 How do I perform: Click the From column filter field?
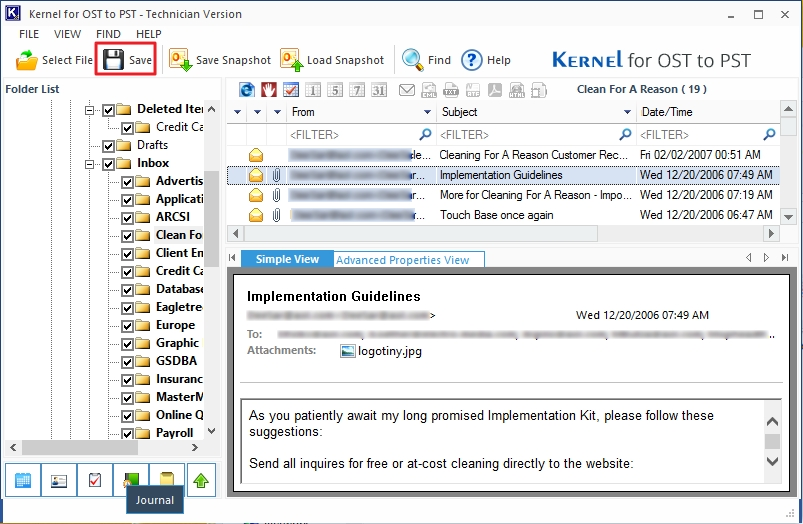point(350,134)
